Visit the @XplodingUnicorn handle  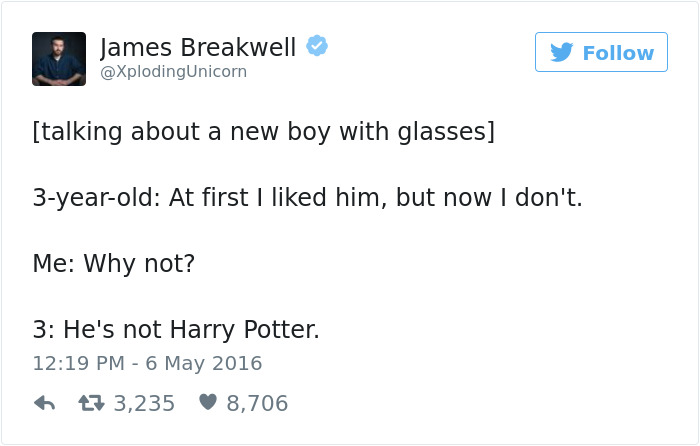[173, 72]
